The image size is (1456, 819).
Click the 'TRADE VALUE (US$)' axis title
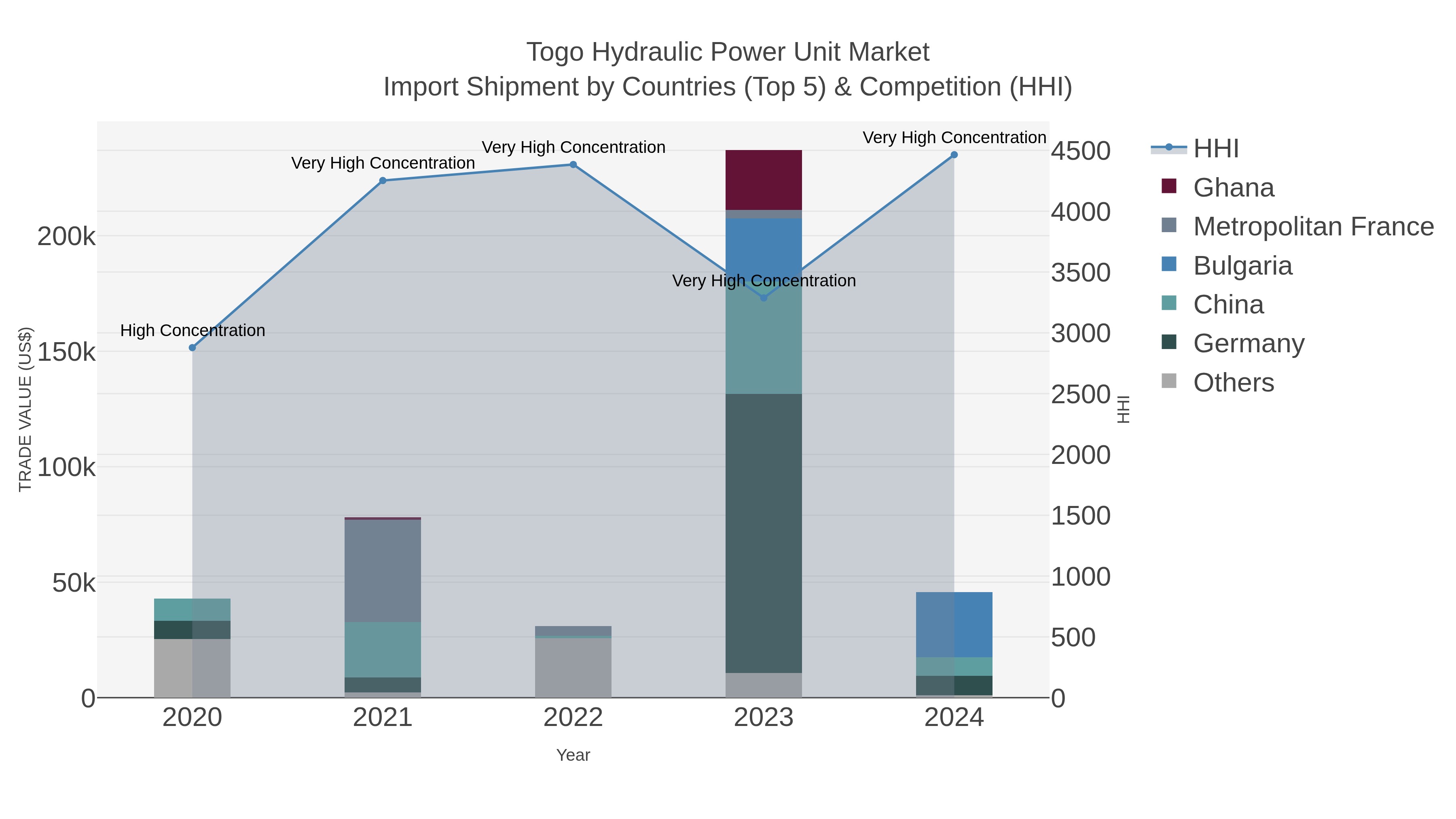pos(25,409)
